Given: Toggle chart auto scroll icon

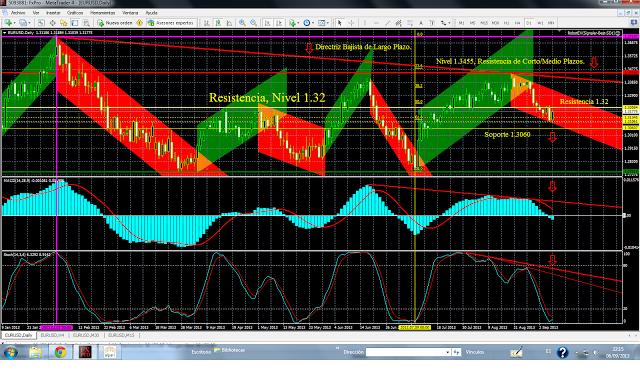Looking at the screenshot, I should tap(267, 23).
